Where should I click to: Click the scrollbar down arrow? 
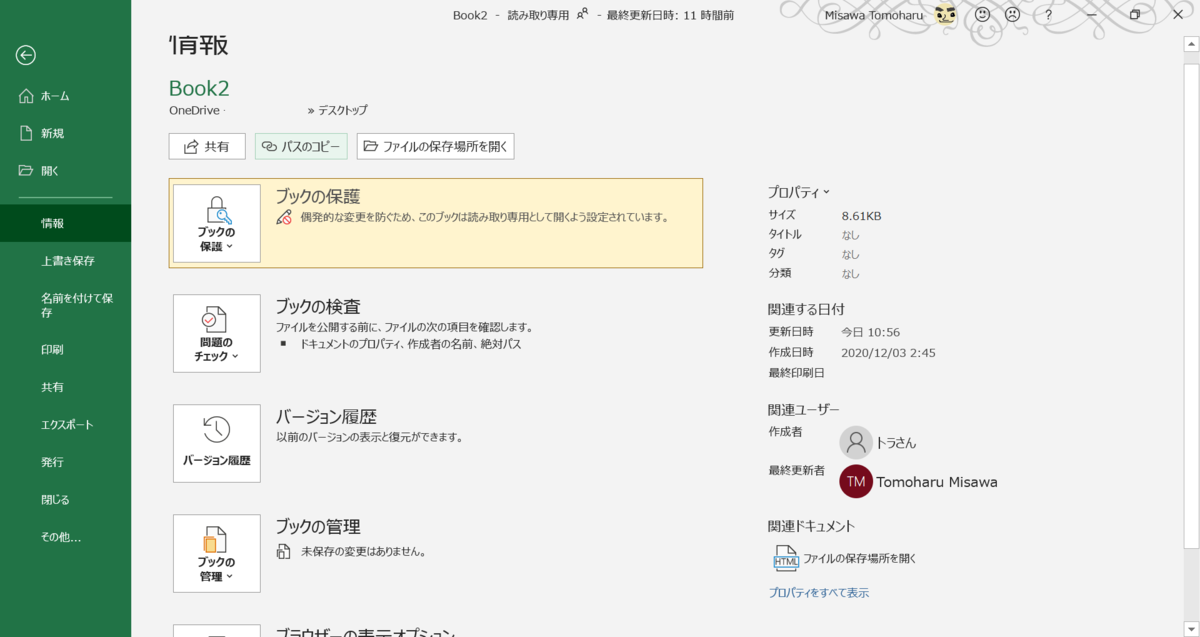coord(1191,629)
